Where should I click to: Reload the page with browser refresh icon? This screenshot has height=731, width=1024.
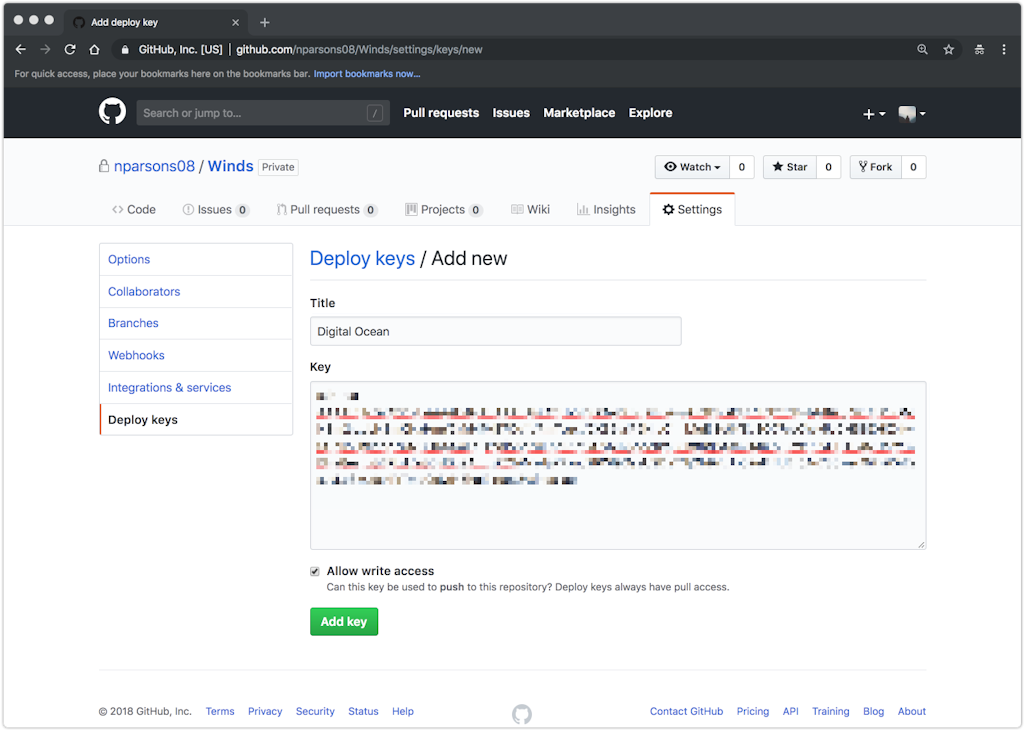pyautogui.click(x=70, y=49)
